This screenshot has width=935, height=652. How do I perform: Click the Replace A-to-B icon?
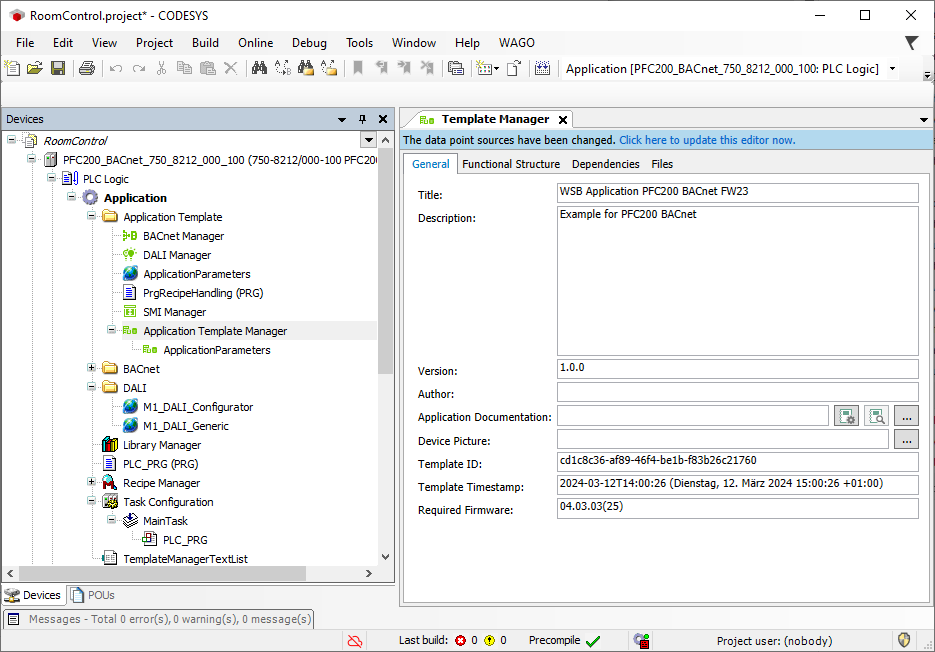[283, 69]
